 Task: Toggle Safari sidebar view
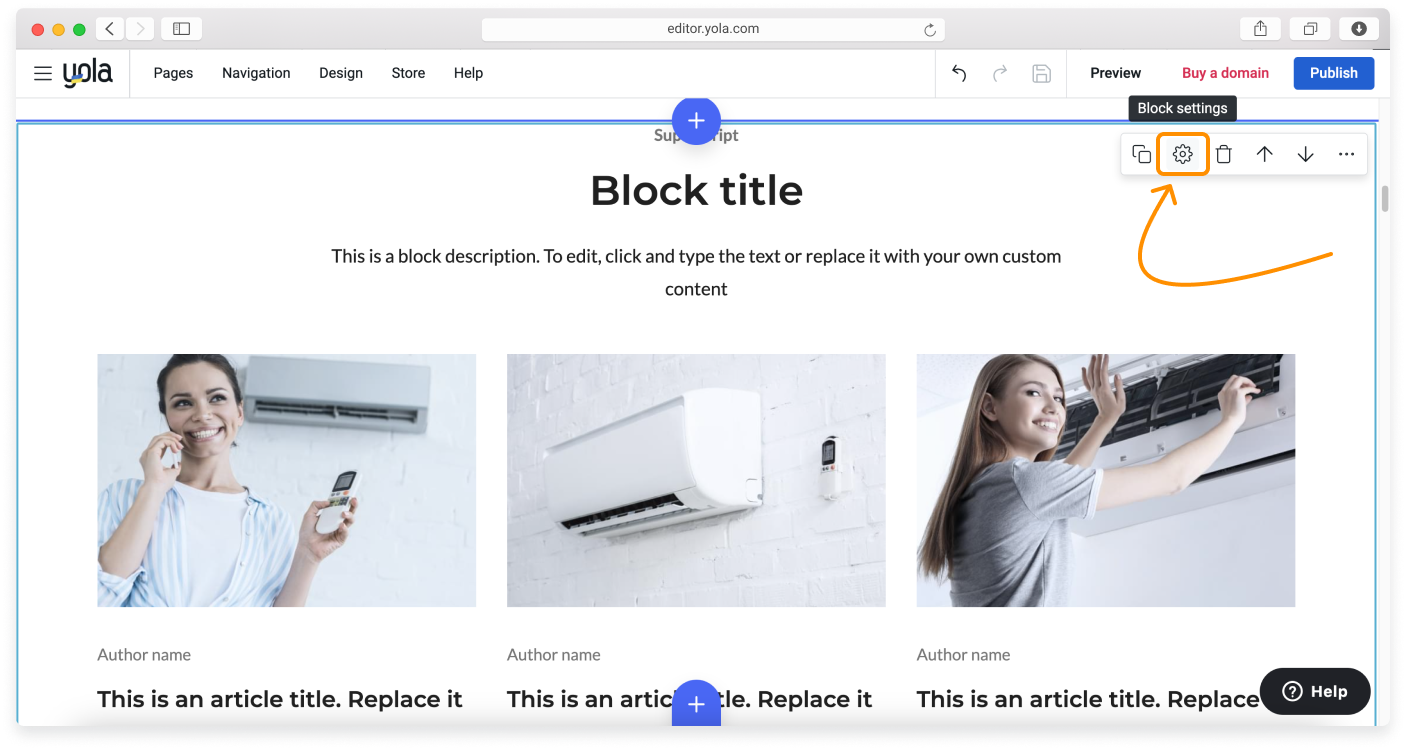click(x=181, y=29)
